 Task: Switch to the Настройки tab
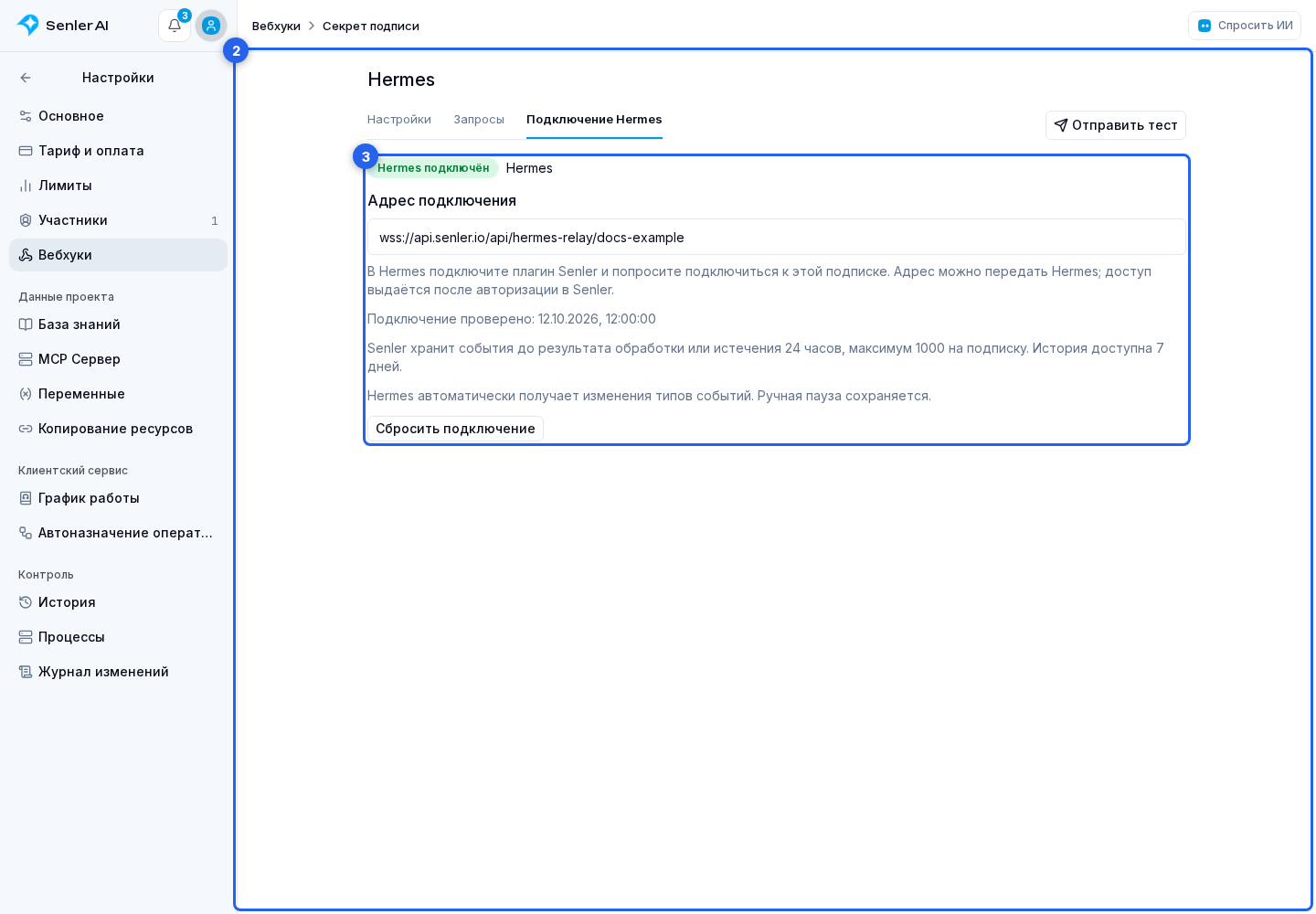pyautogui.click(x=399, y=120)
